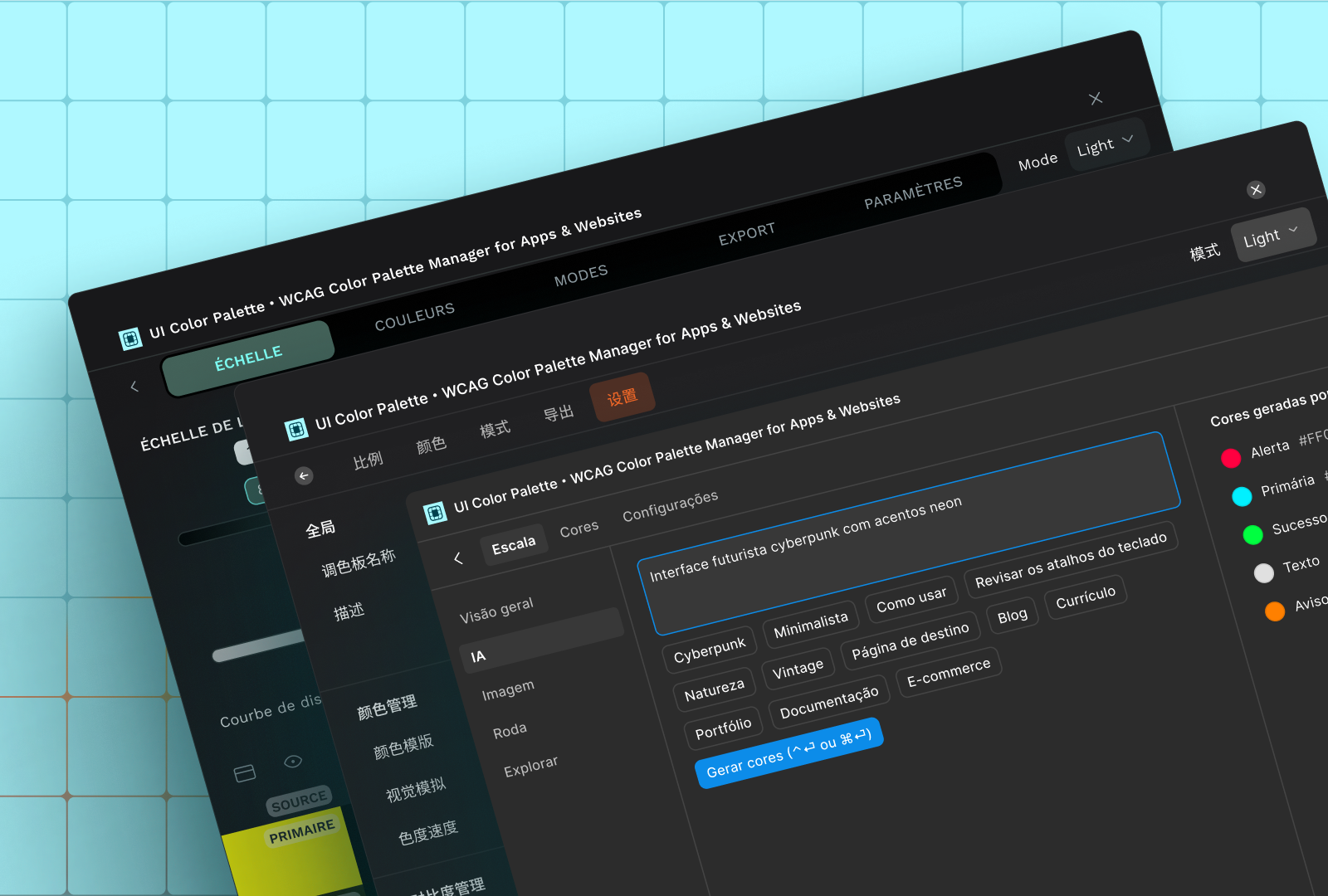
Task: Click Revisar os atalhos do teclado
Action: coord(1070,559)
